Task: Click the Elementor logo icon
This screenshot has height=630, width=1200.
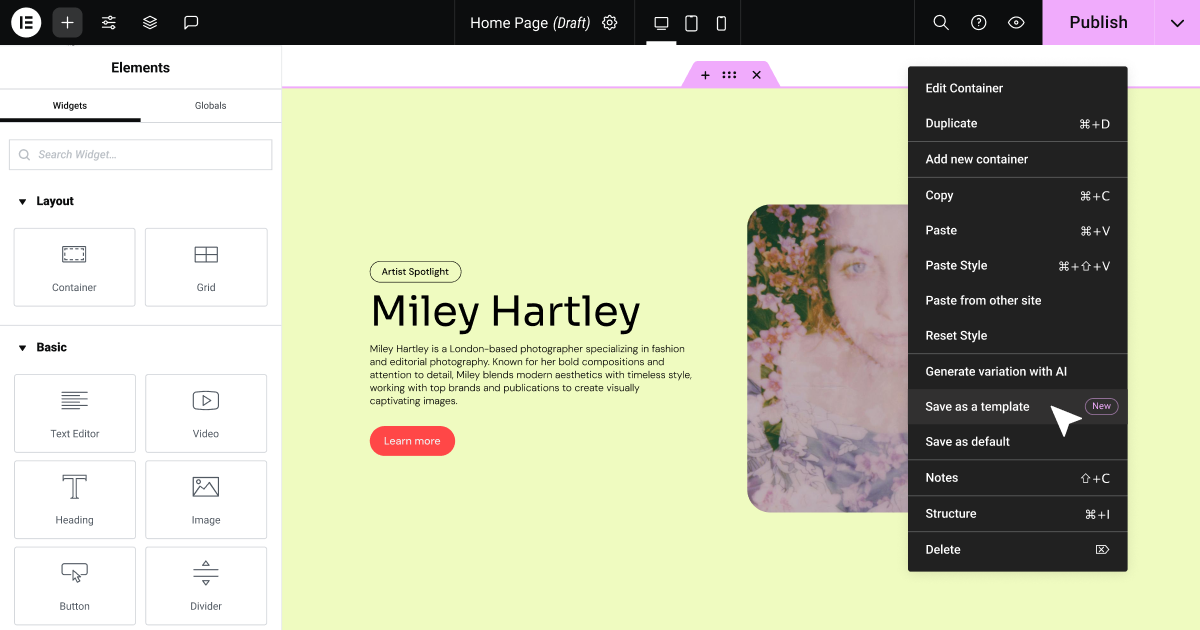Action: tap(26, 22)
